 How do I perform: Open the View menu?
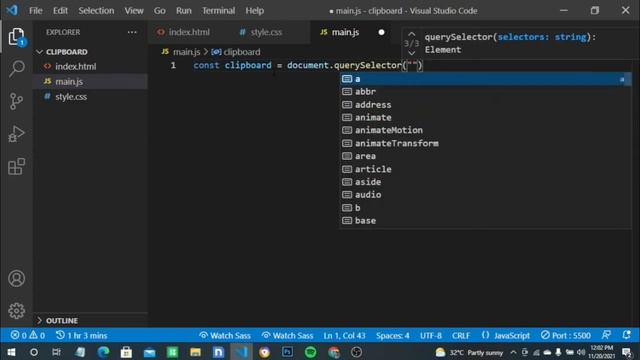pos(134,11)
